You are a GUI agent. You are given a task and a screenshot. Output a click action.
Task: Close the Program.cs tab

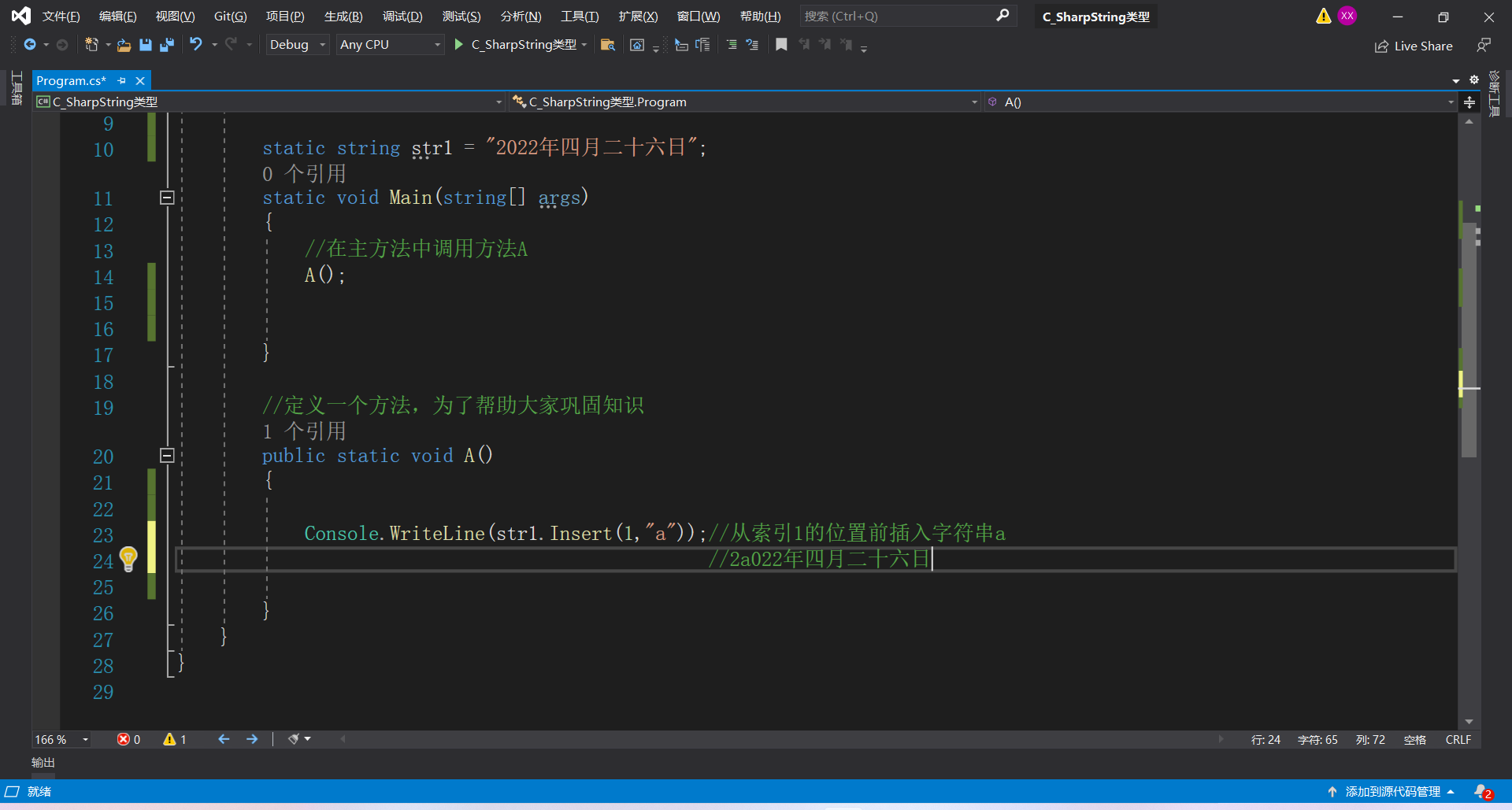(140, 81)
